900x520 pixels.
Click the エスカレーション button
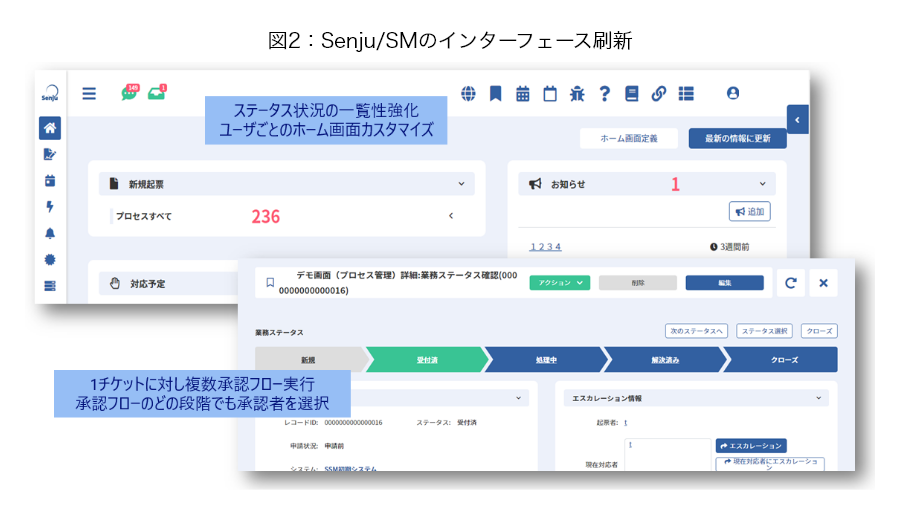751,446
